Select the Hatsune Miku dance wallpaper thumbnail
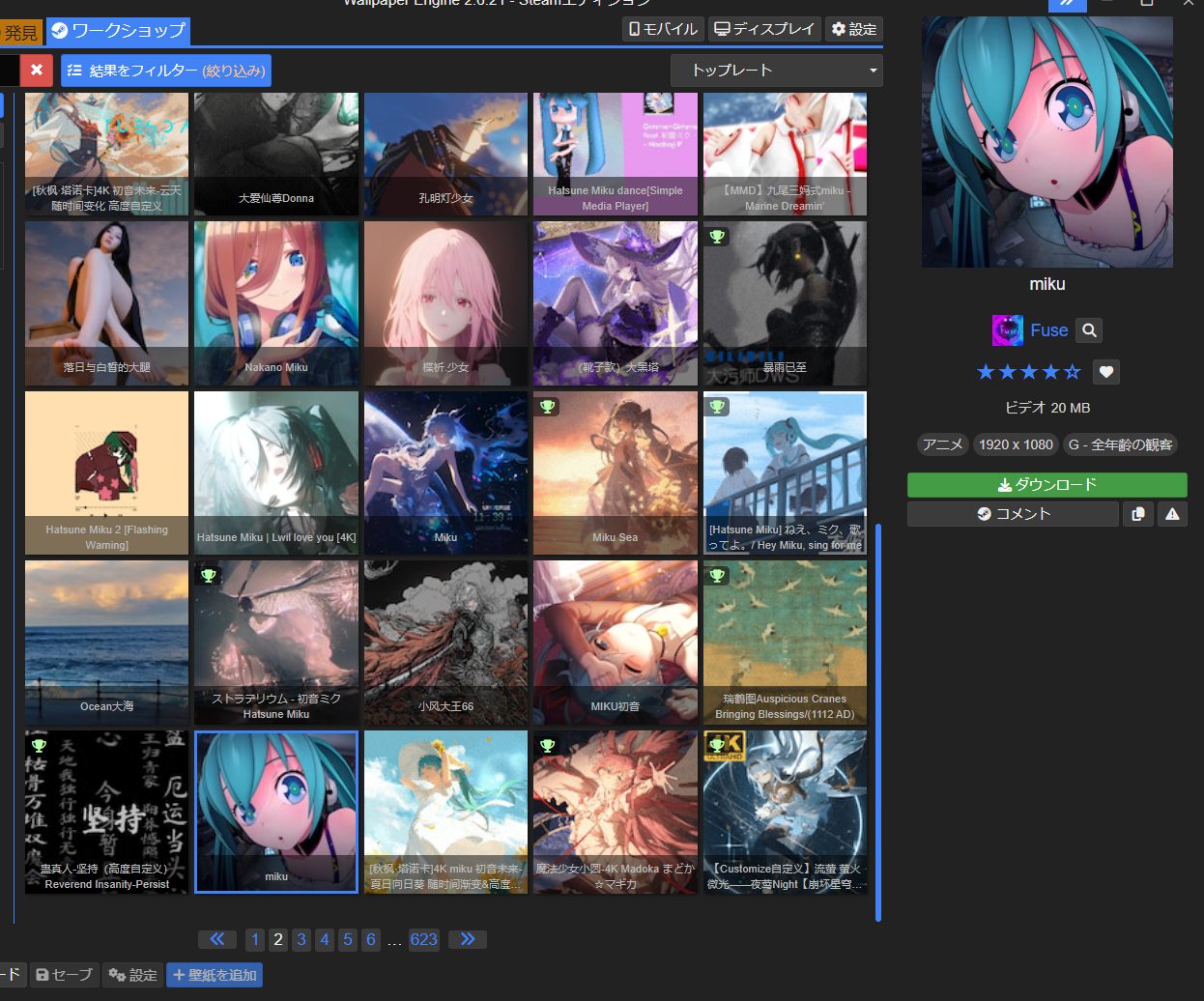The width and height of the screenshot is (1204, 1001). (616, 154)
